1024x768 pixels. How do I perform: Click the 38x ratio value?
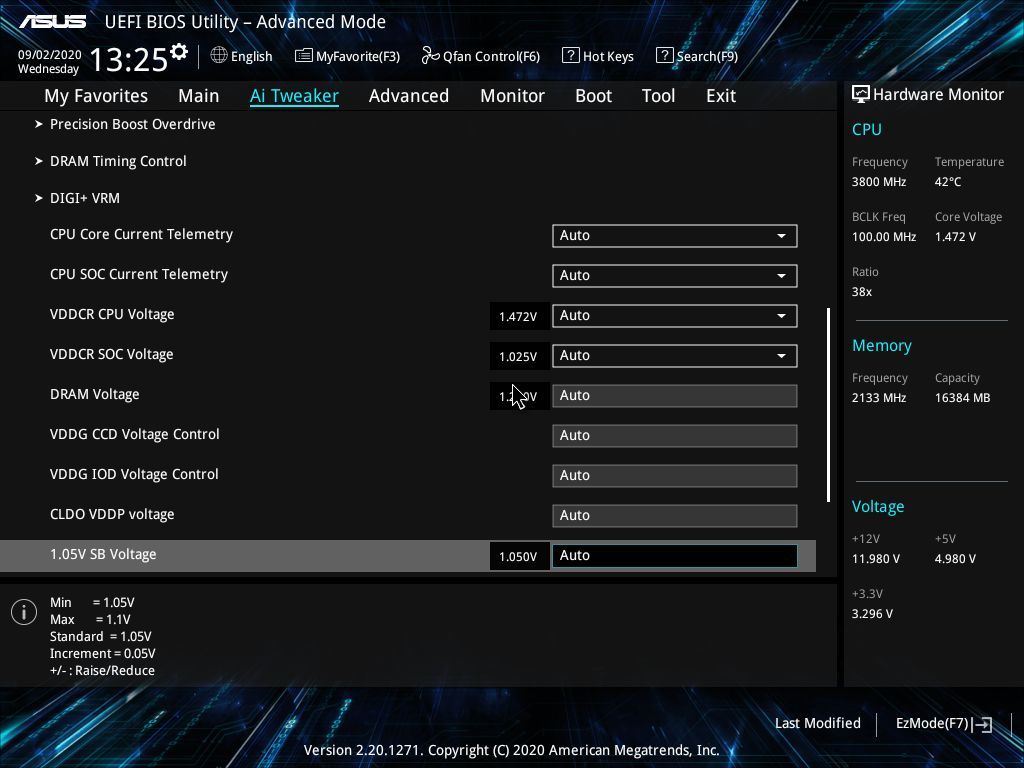click(862, 291)
